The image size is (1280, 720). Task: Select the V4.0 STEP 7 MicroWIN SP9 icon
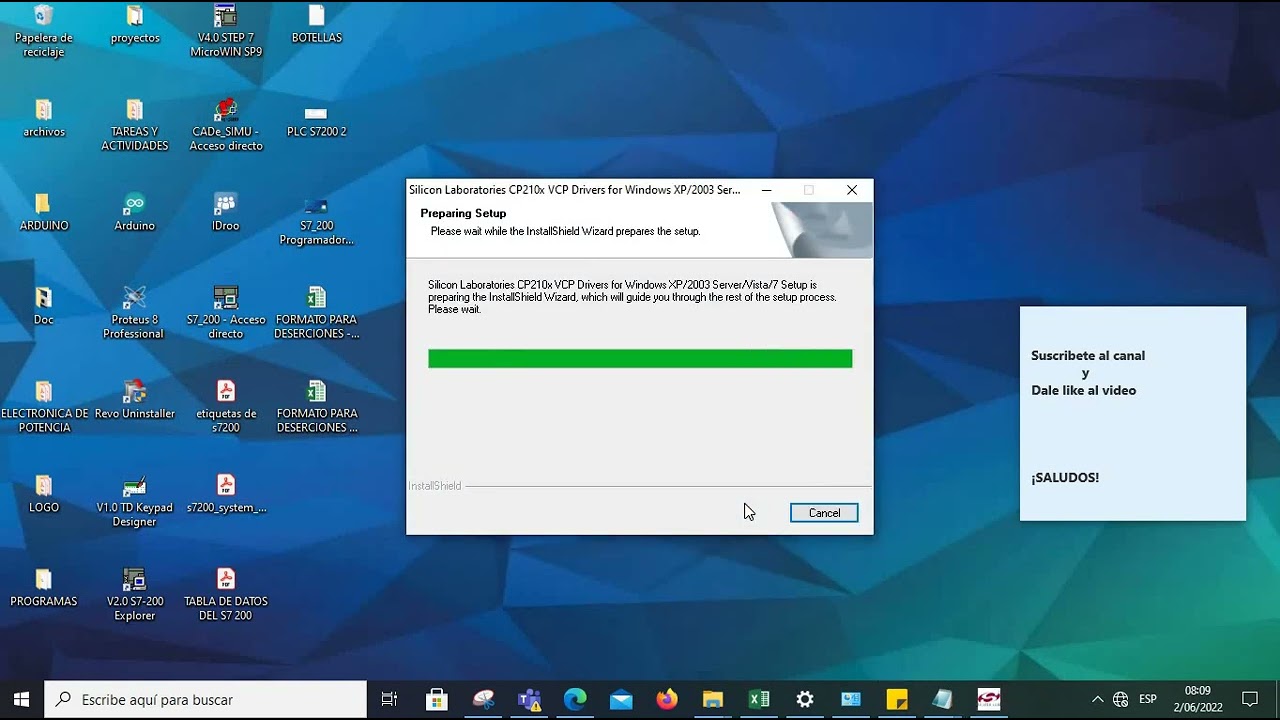(x=226, y=30)
